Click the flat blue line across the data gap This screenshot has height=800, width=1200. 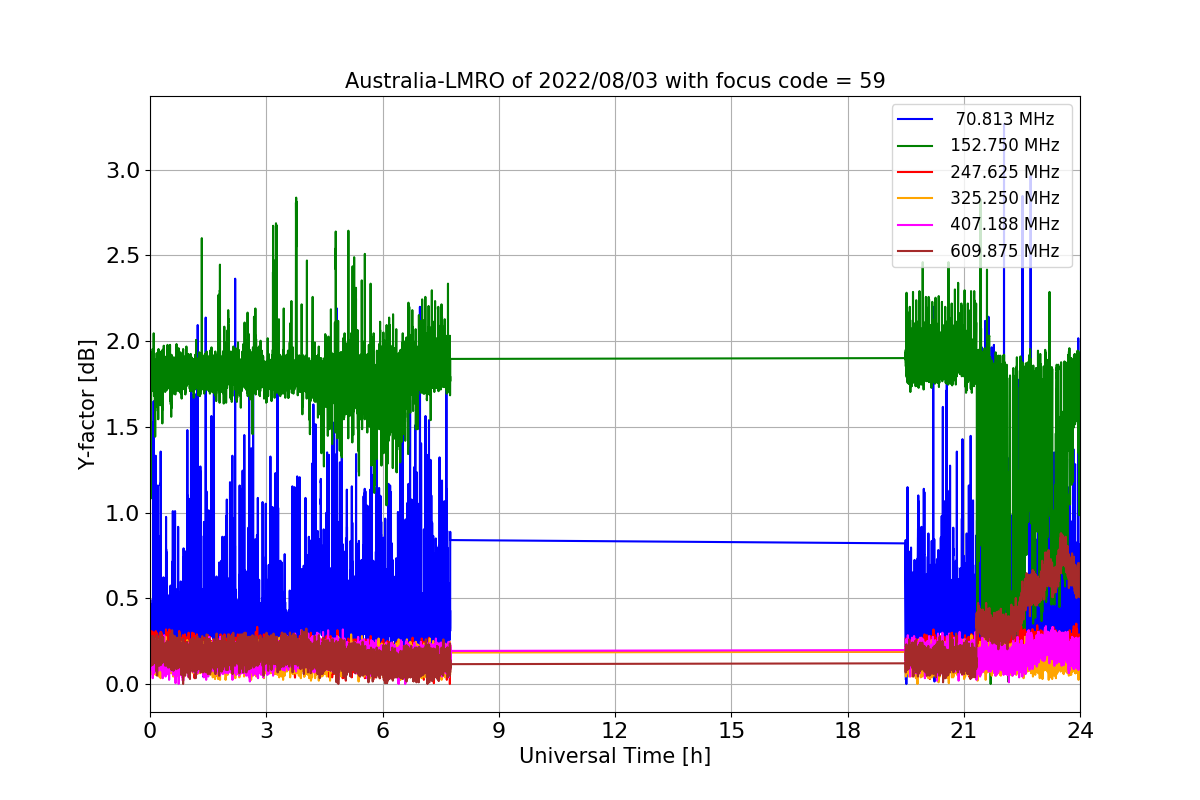pos(678,542)
